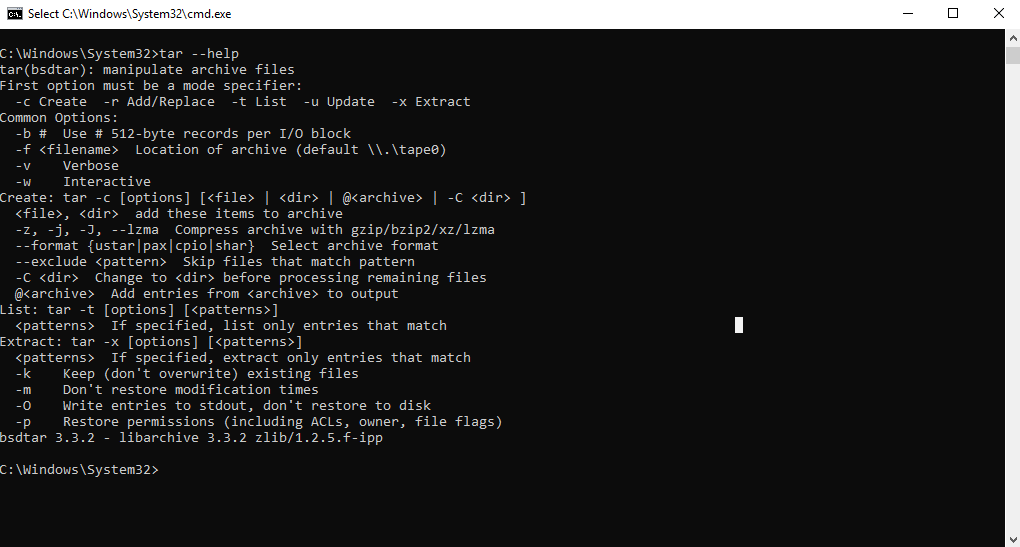Image resolution: width=1020 pixels, height=547 pixels.
Task: Click the word 'Verbose' in the output
Action: (x=91, y=165)
